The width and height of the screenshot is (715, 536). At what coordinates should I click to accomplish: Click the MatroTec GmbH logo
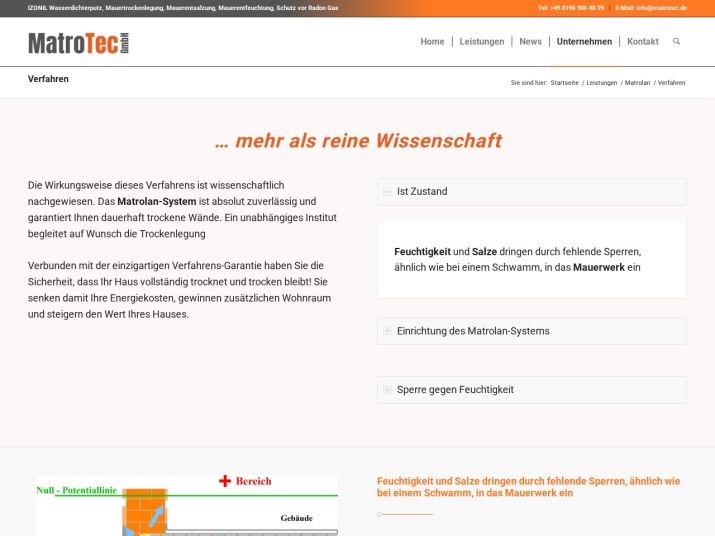coord(78,43)
